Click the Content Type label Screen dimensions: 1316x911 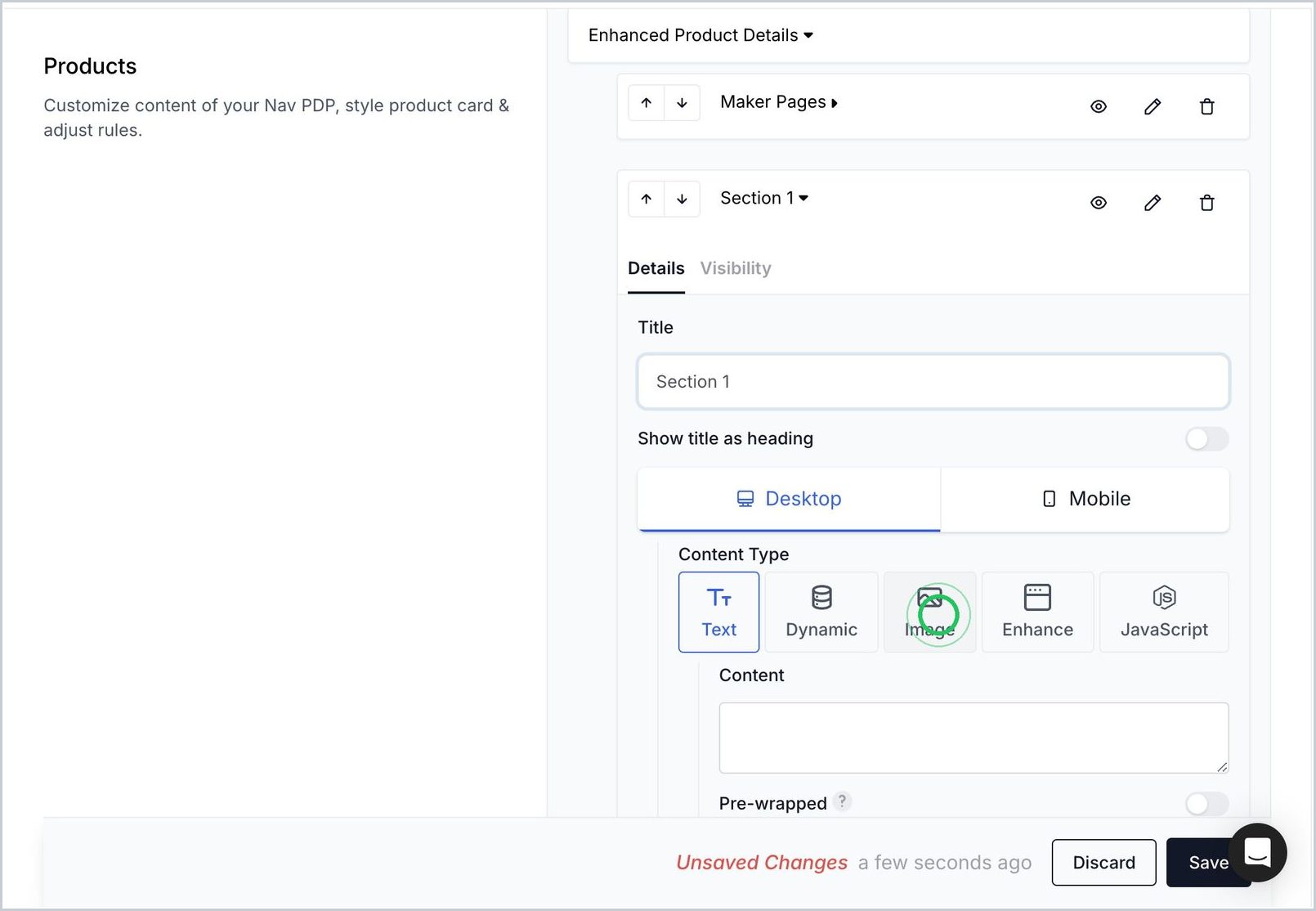tap(733, 554)
